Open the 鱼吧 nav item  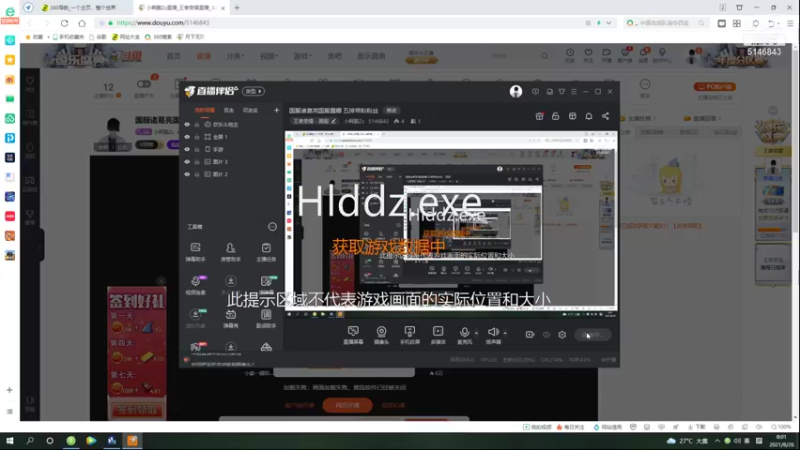point(335,56)
